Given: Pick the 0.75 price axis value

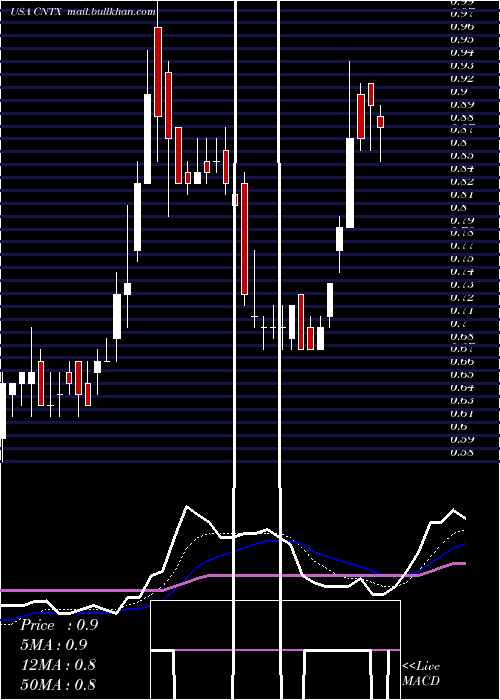Looking at the screenshot, I should [461, 258].
